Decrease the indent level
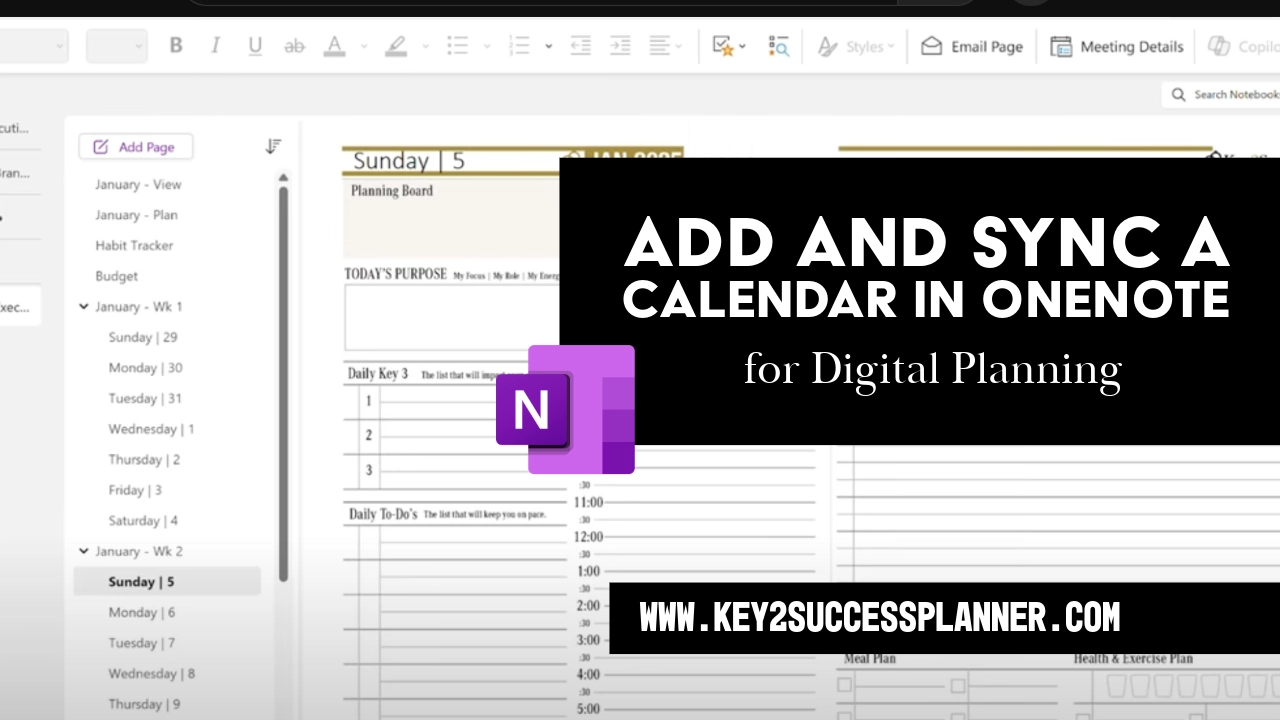 tap(580, 46)
